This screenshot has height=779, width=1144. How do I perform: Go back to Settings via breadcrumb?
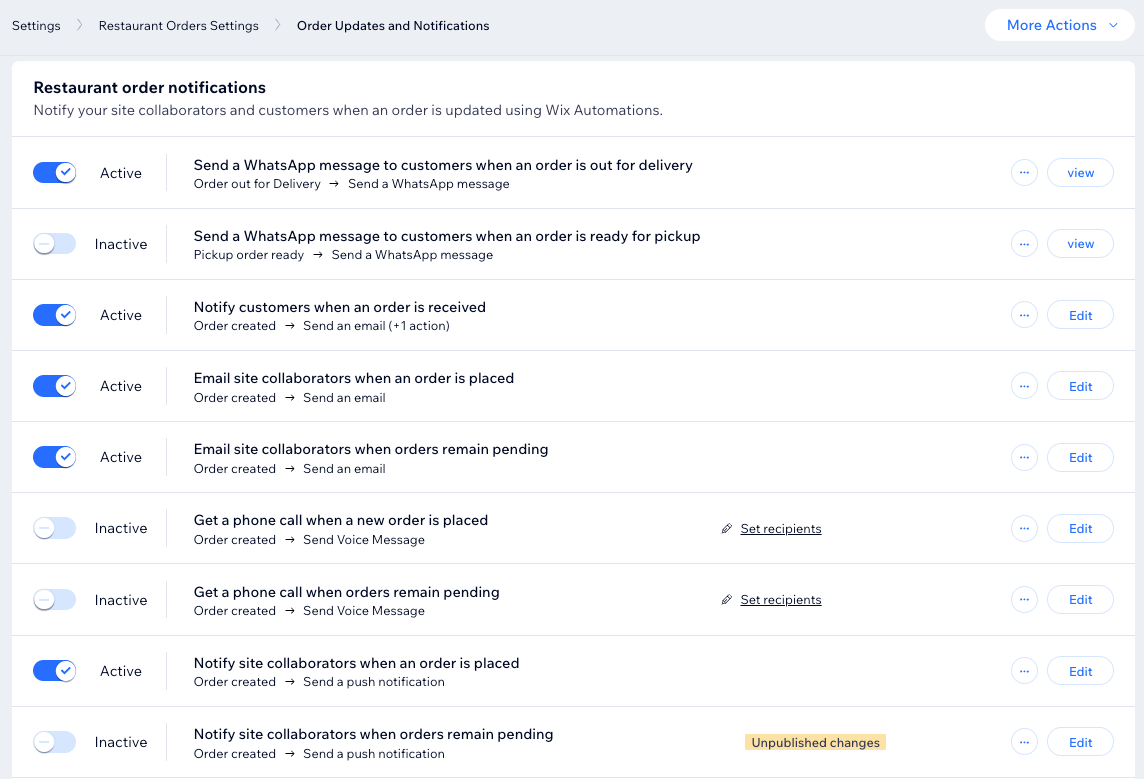pyautogui.click(x=36, y=25)
